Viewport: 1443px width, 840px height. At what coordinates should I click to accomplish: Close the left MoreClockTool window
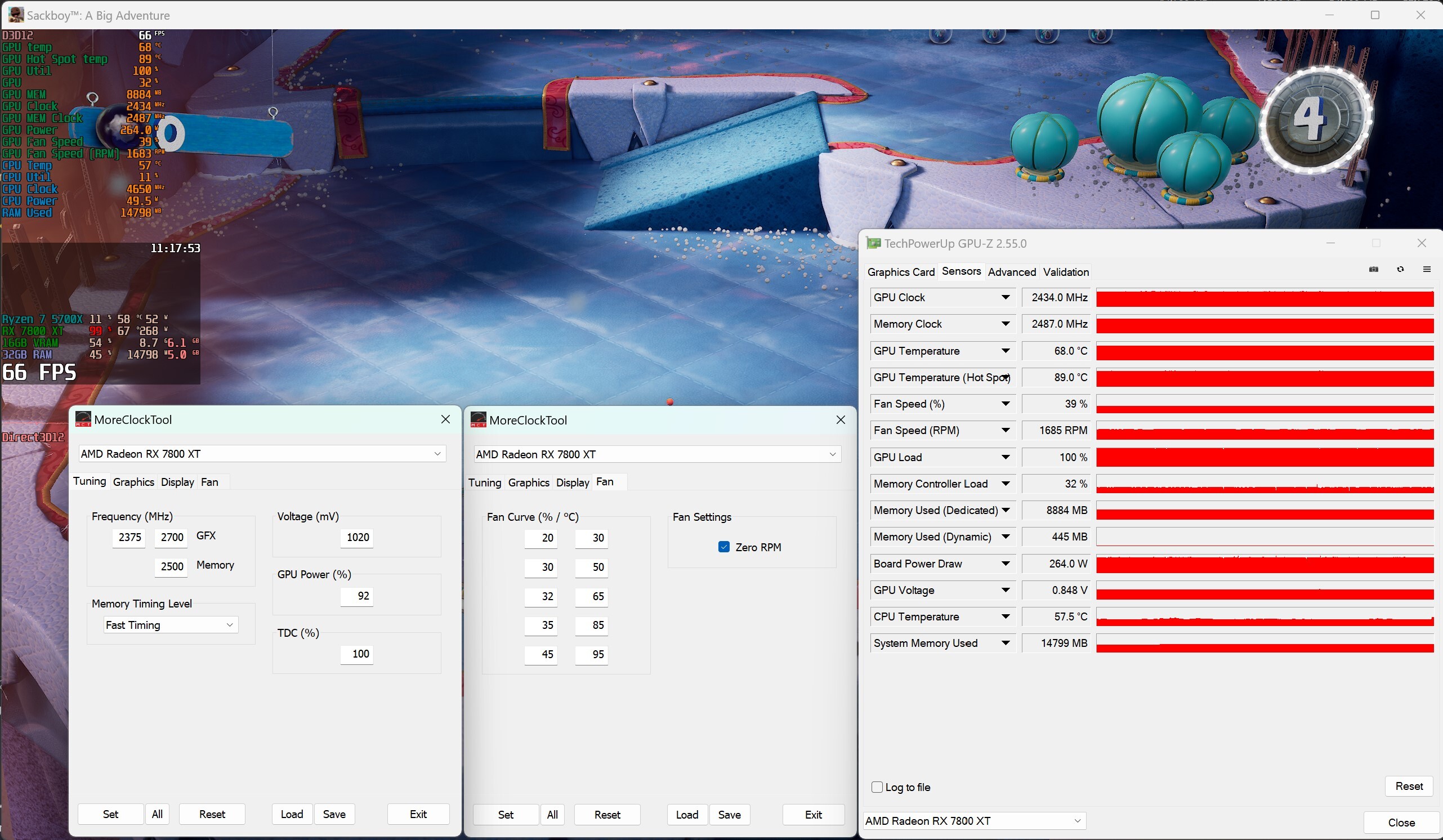(x=445, y=419)
